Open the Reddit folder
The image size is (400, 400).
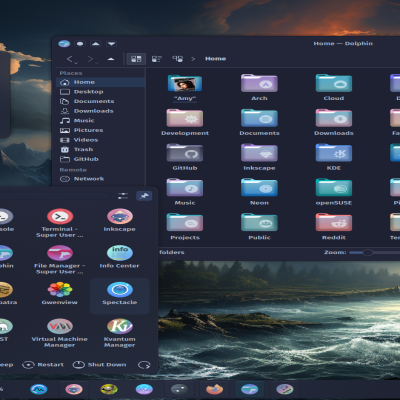[334, 227]
